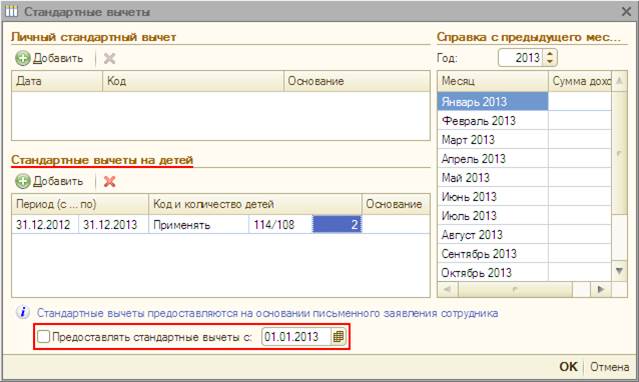The width and height of the screenshot is (639, 382).
Task: Click the Дата column header
Action: (x=57, y=81)
